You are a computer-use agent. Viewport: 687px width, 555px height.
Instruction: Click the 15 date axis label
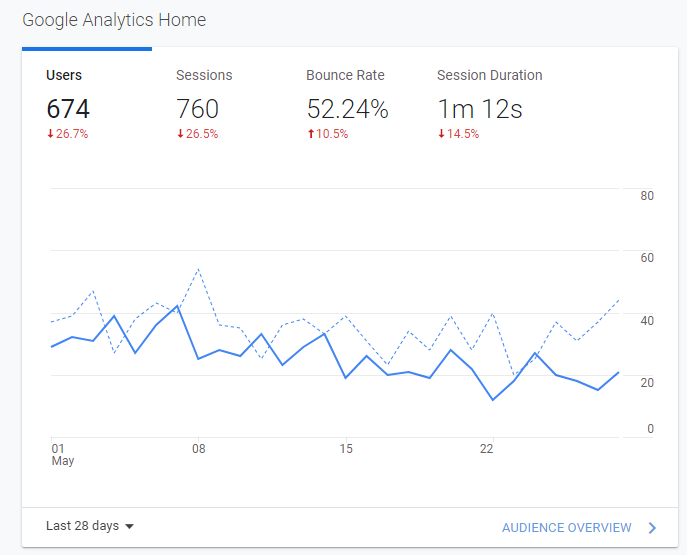pyautogui.click(x=346, y=449)
